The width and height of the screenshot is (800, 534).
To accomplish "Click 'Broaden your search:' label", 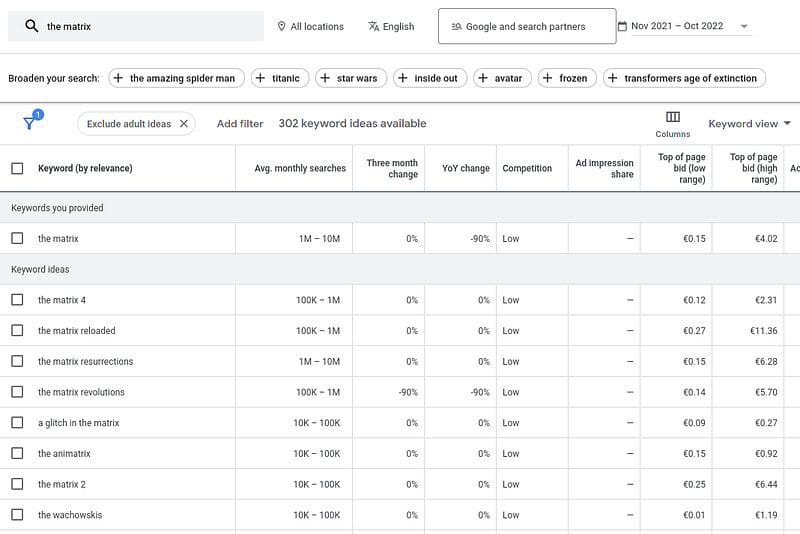I will coord(54,78).
